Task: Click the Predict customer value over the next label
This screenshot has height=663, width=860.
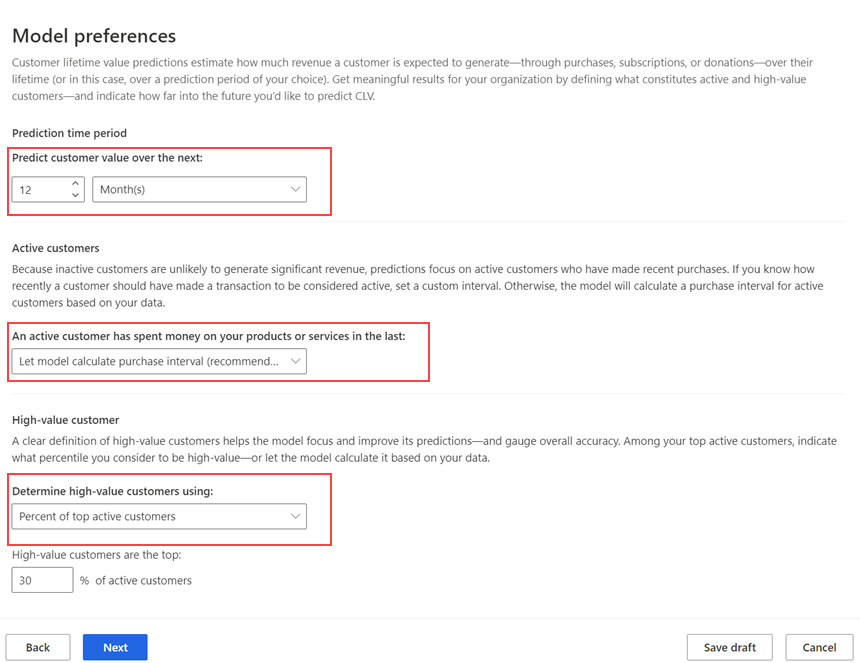Action: tap(108, 158)
